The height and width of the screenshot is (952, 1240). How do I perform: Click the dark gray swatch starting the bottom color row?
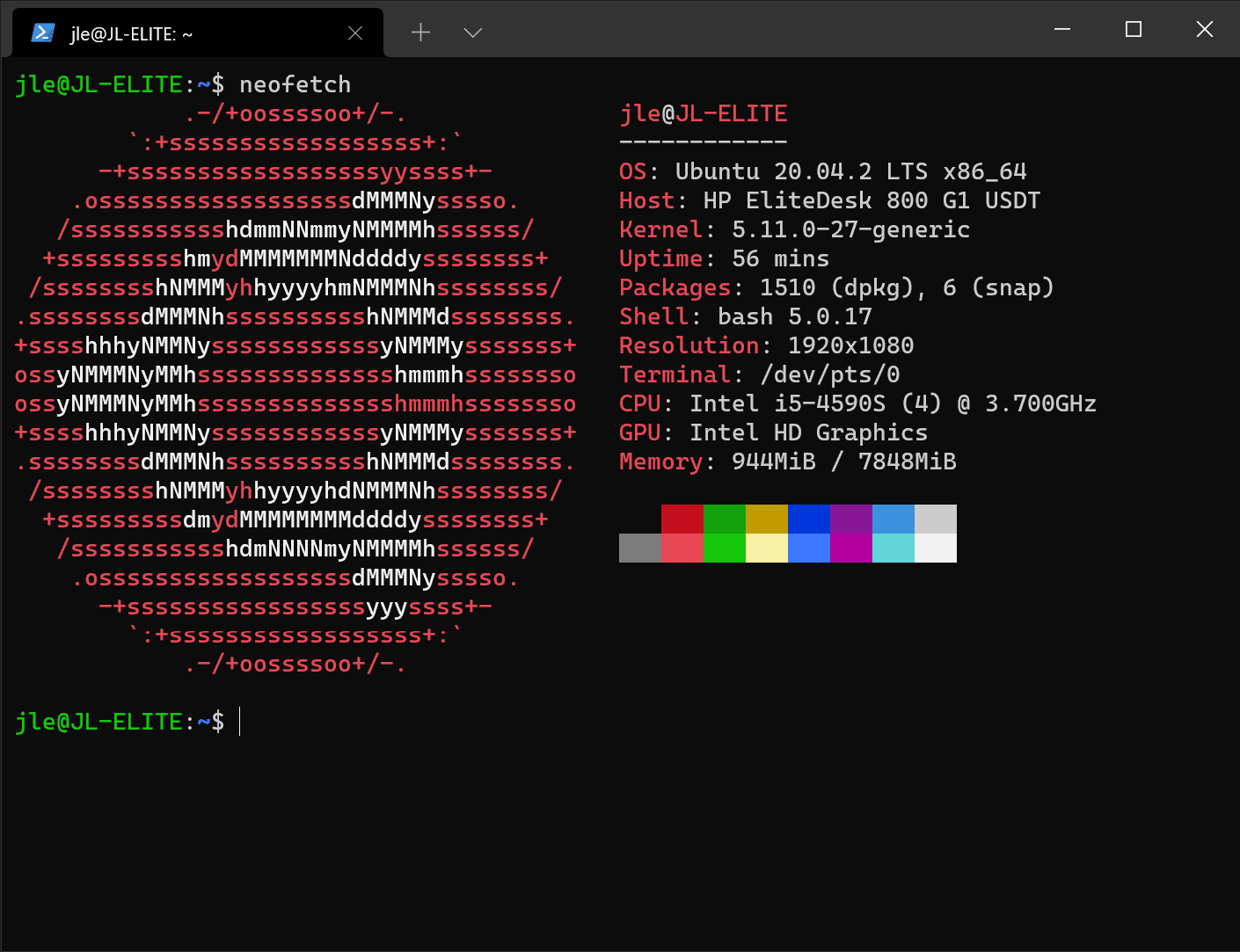pyautogui.click(x=640, y=548)
